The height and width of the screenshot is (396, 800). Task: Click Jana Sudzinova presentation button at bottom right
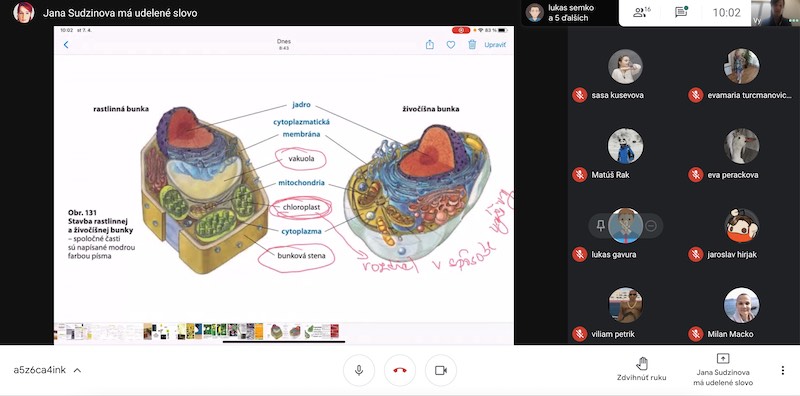(x=723, y=370)
